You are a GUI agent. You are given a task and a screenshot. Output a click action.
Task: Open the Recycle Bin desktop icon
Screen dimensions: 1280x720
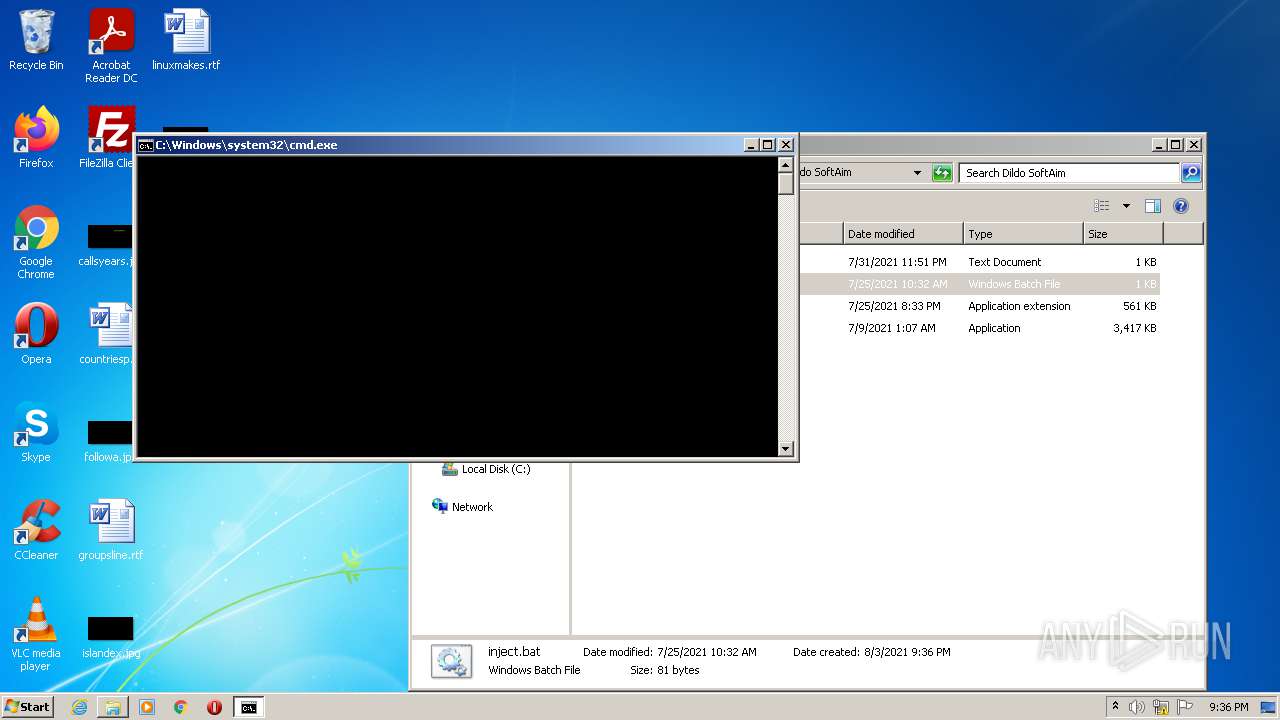tap(36, 40)
